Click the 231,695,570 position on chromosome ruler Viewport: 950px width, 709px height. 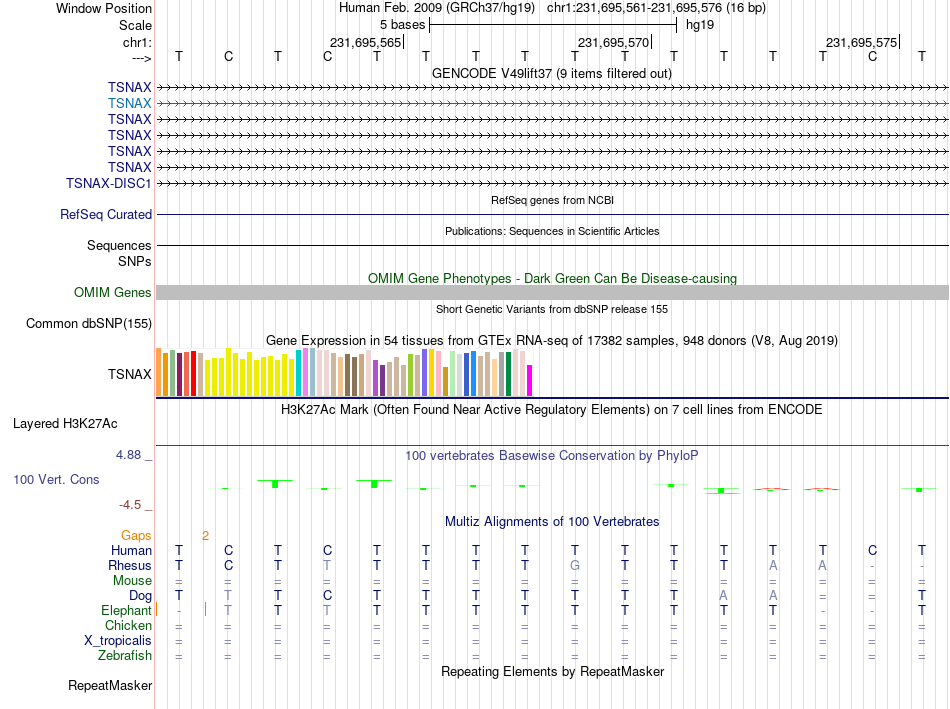tap(613, 42)
